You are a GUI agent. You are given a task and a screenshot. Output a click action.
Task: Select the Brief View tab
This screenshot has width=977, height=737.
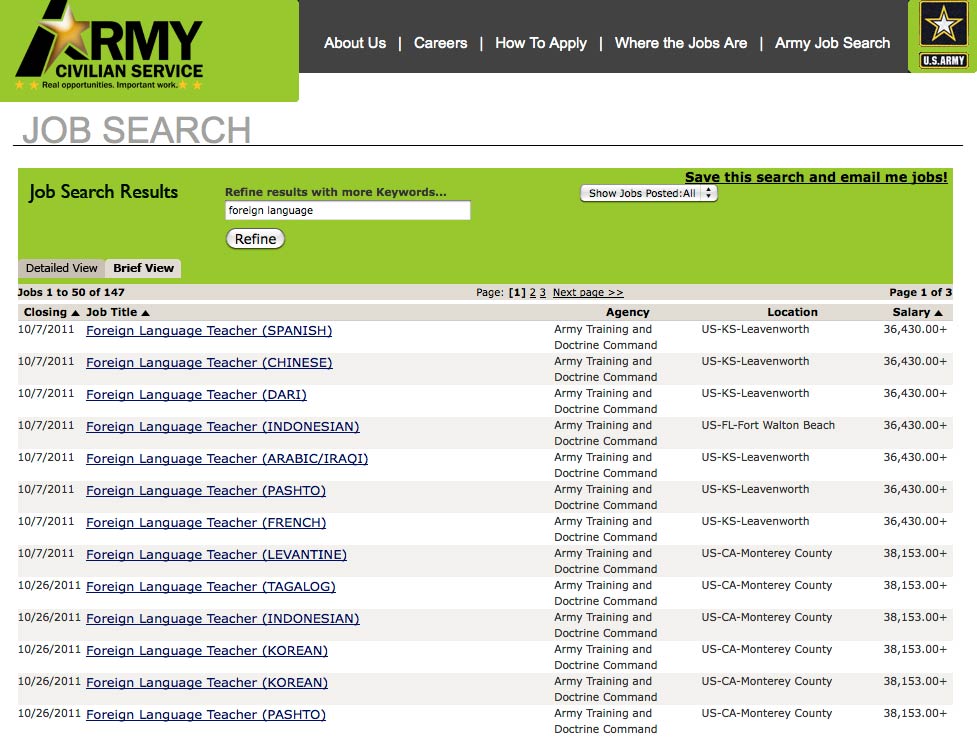pos(143,268)
